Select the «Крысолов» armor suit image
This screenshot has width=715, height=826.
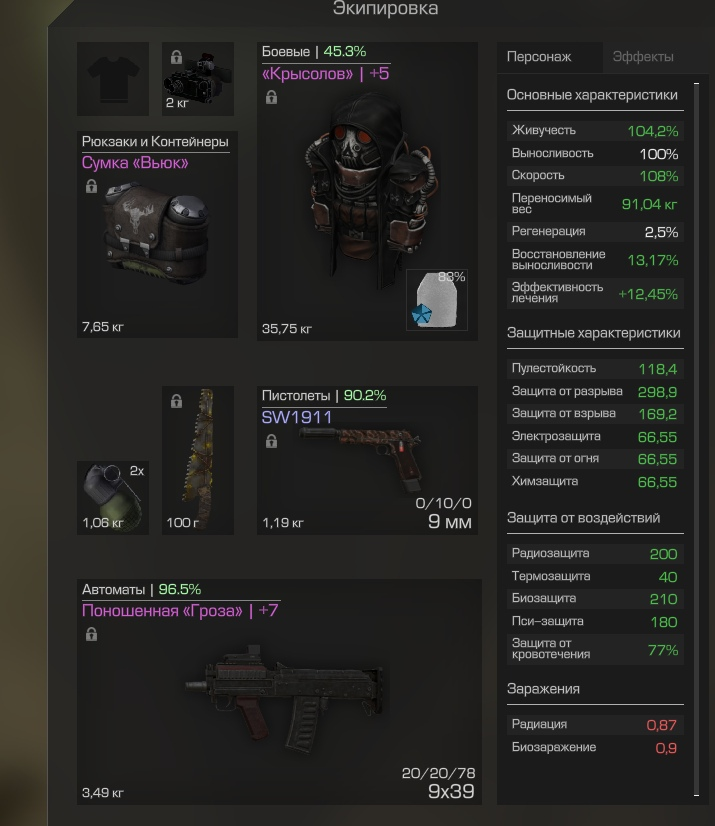coord(371,190)
